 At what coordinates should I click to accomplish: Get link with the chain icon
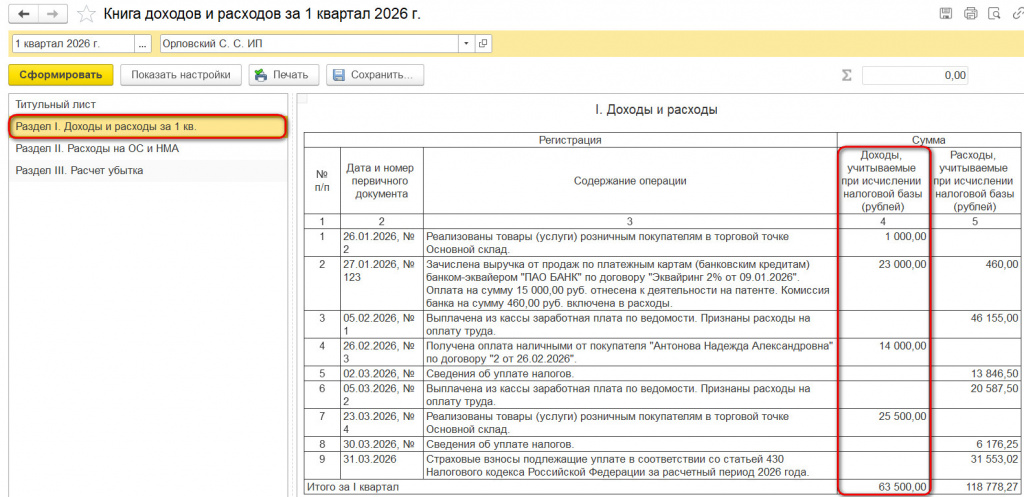[x=1017, y=13]
